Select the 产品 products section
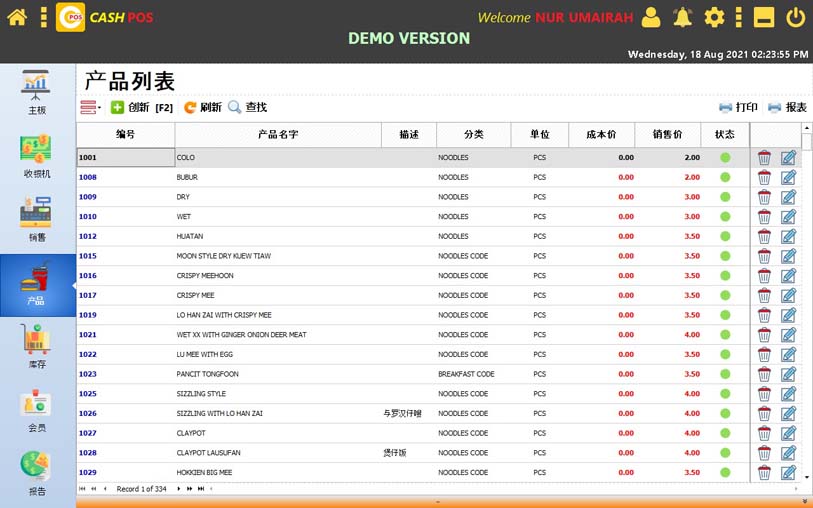This screenshot has width=813, height=508. 37,285
